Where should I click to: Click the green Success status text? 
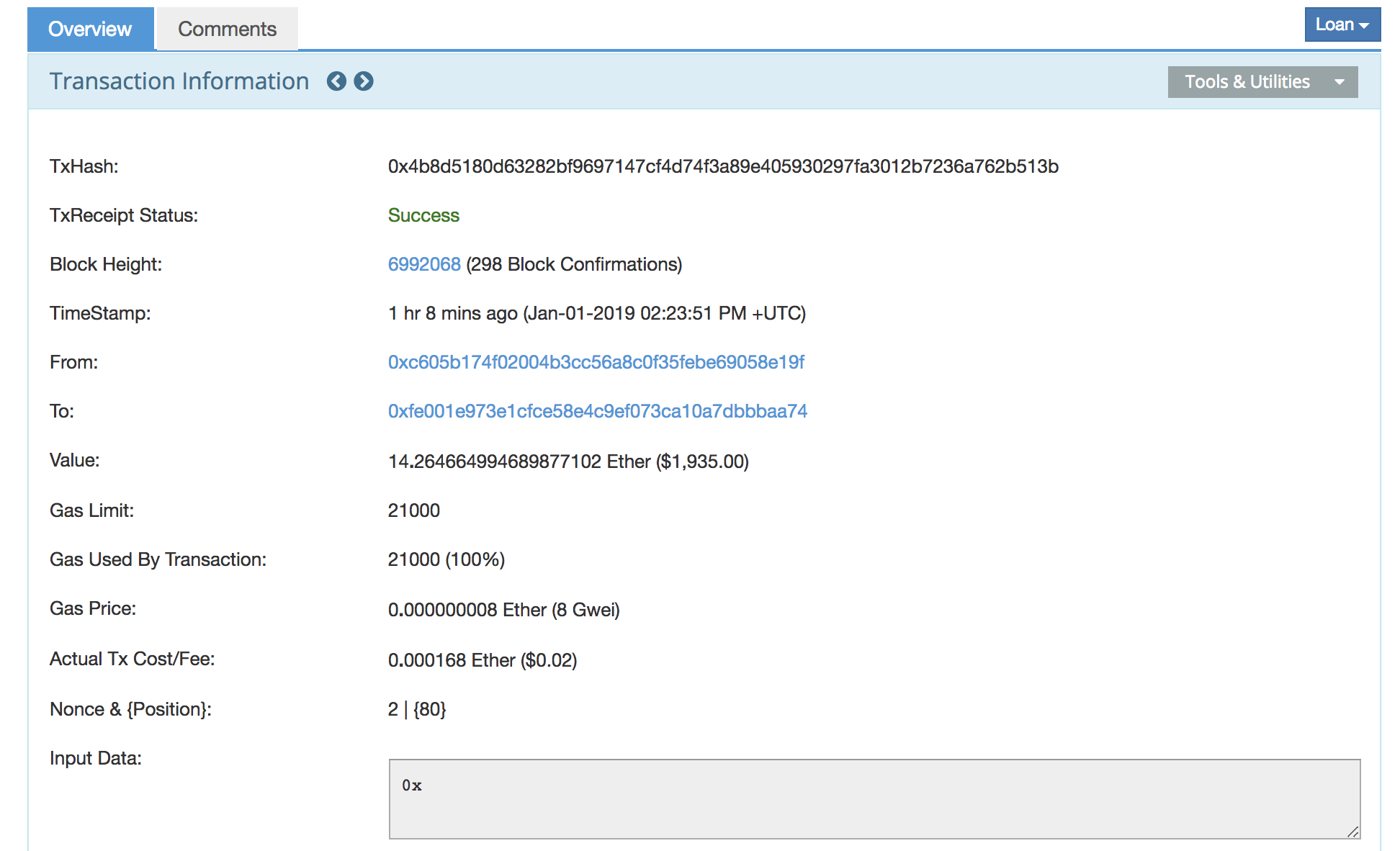click(x=423, y=215)
